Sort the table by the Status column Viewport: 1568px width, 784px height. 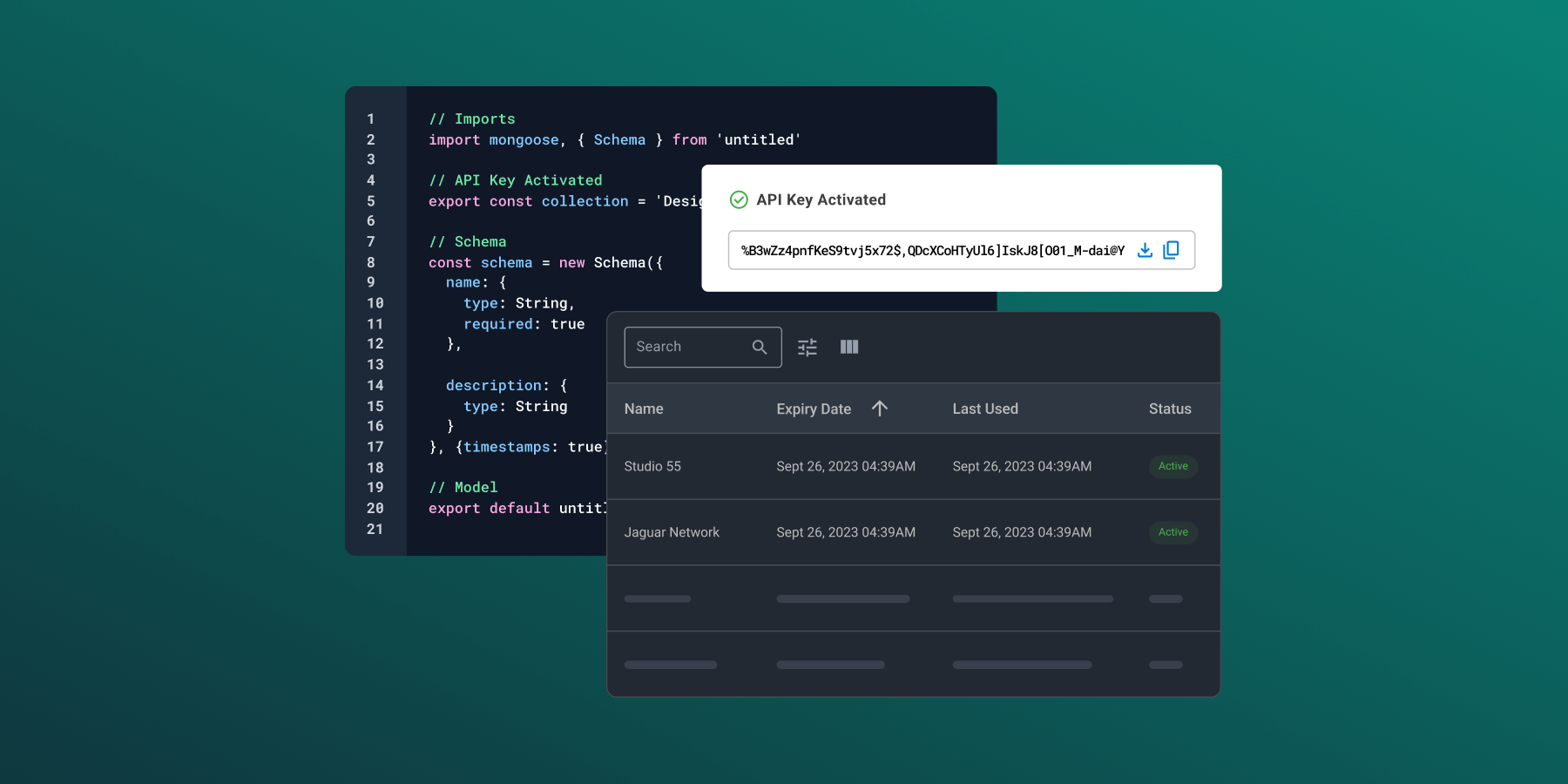pos(1170,408)
